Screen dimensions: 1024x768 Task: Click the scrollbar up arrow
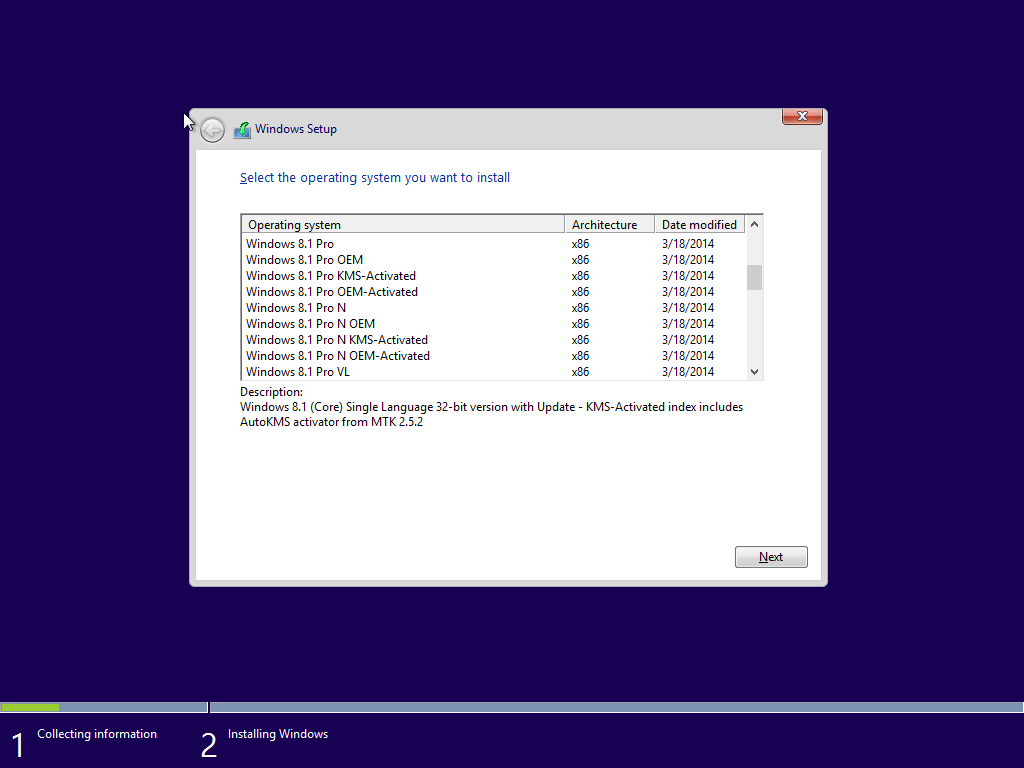[754, 224]
